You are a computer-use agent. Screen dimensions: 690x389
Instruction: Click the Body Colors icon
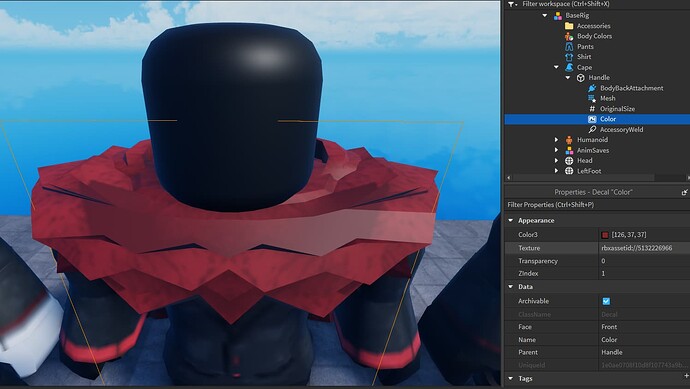(x=569, y=36)
